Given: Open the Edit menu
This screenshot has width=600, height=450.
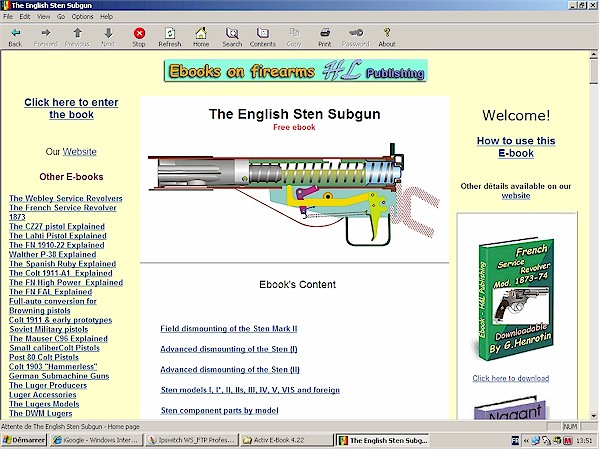Looking at the screenshot, I should pyautogui.click(x=24, y=16).
